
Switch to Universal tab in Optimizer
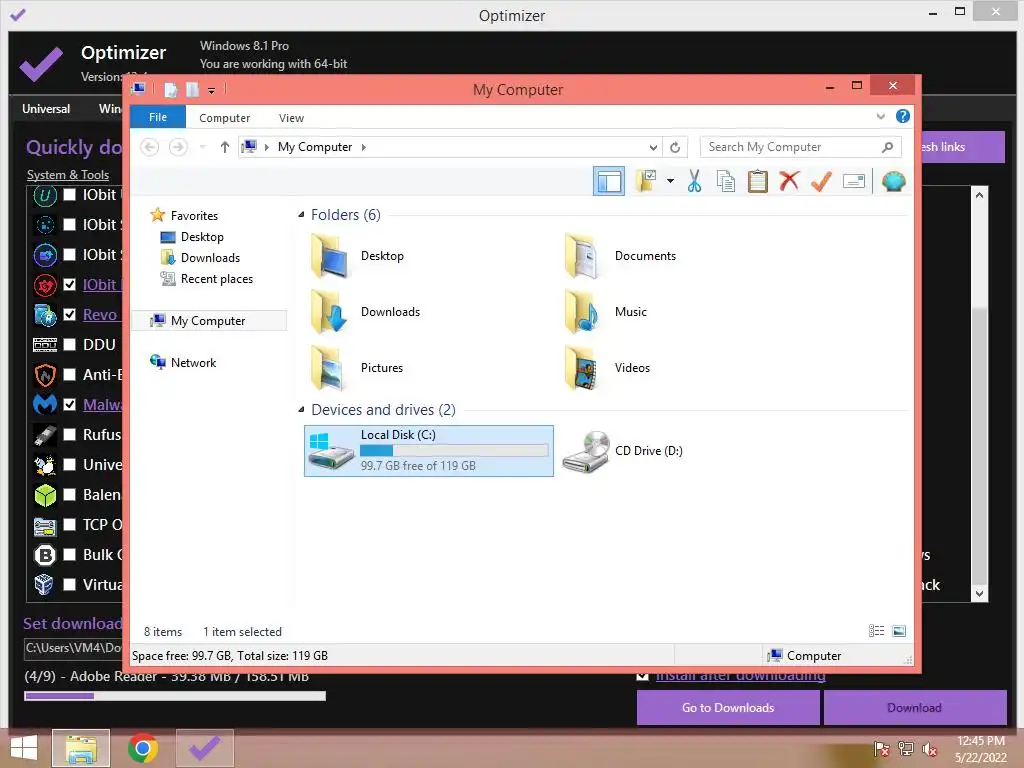tap(46, 109)
